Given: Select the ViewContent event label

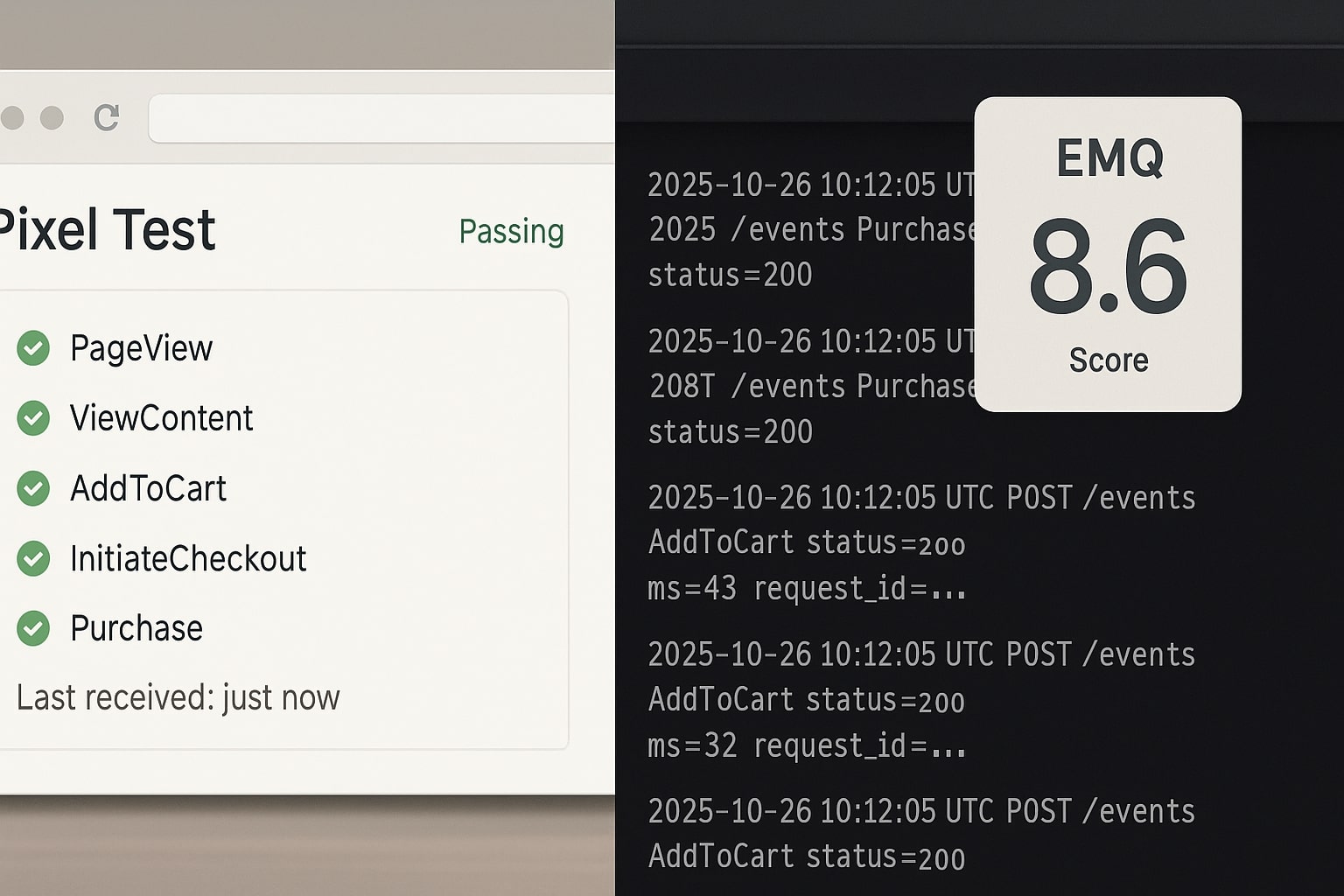Looking at the screenshot, I should (x=161, y=418).
